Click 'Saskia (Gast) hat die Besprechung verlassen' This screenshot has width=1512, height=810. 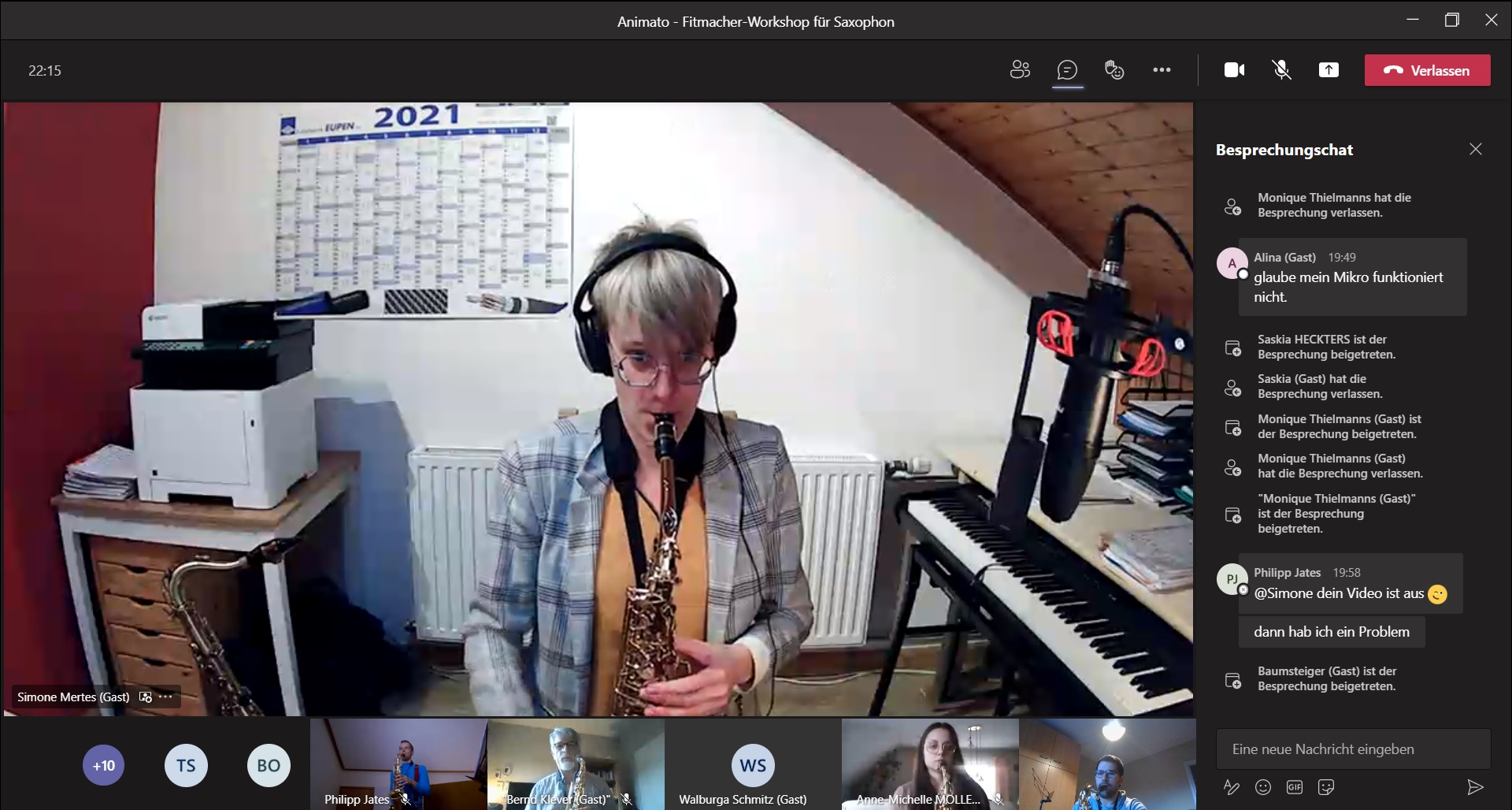point(1320,386)
